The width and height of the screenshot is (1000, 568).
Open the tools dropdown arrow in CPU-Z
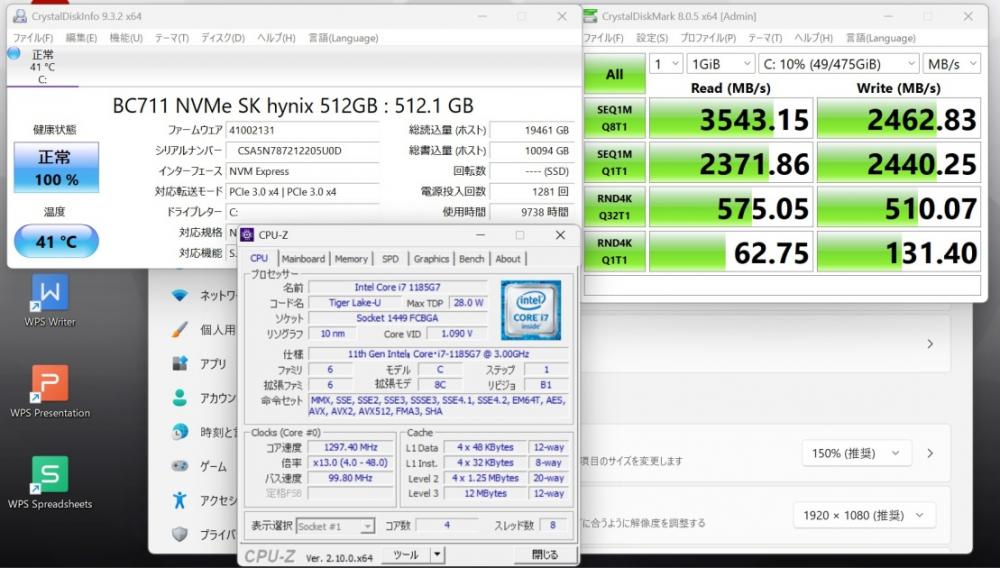tap(437, 555)
